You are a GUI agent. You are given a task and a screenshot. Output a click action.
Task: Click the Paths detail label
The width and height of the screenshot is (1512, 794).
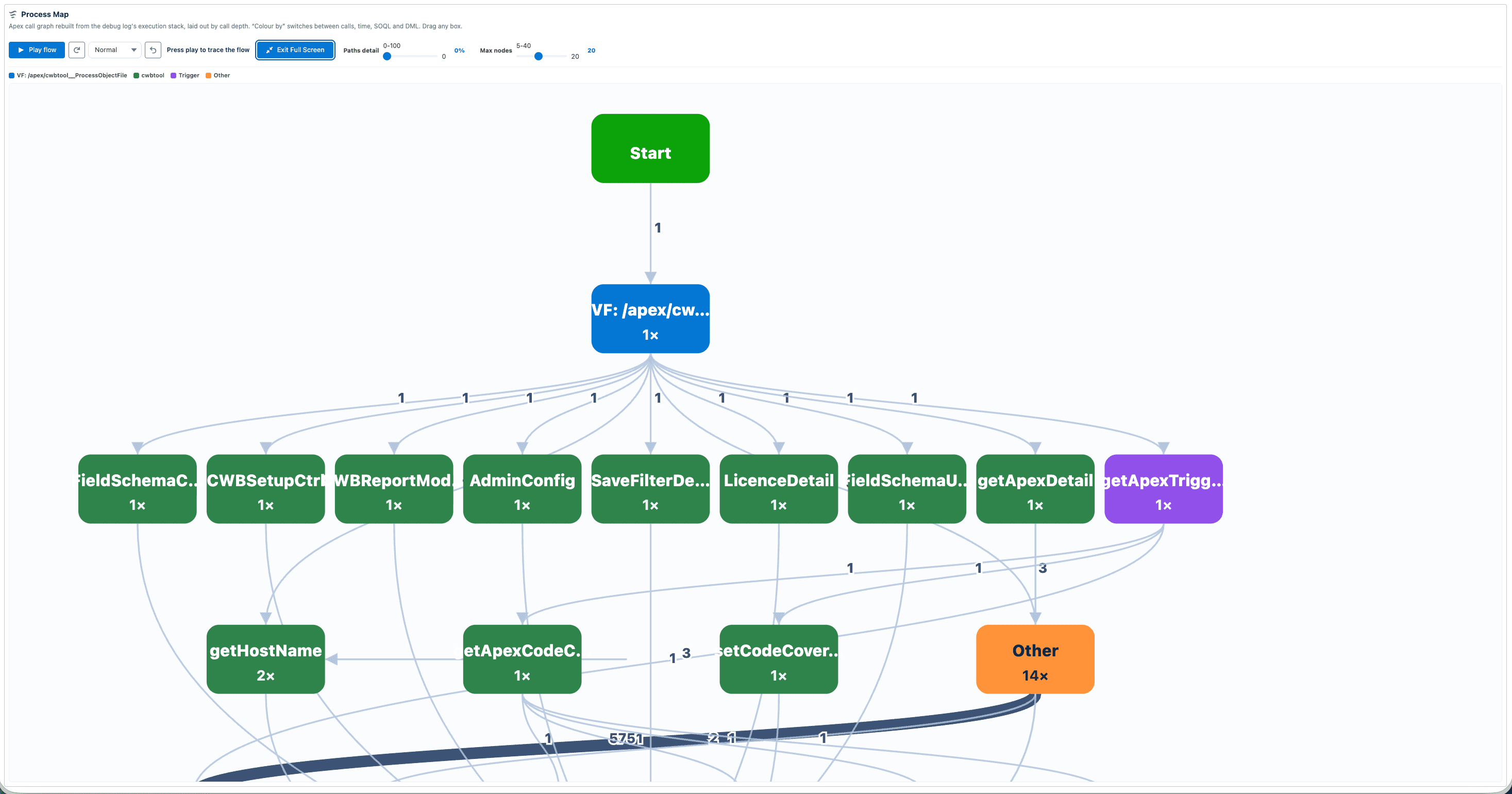click(x=361, y=51)
